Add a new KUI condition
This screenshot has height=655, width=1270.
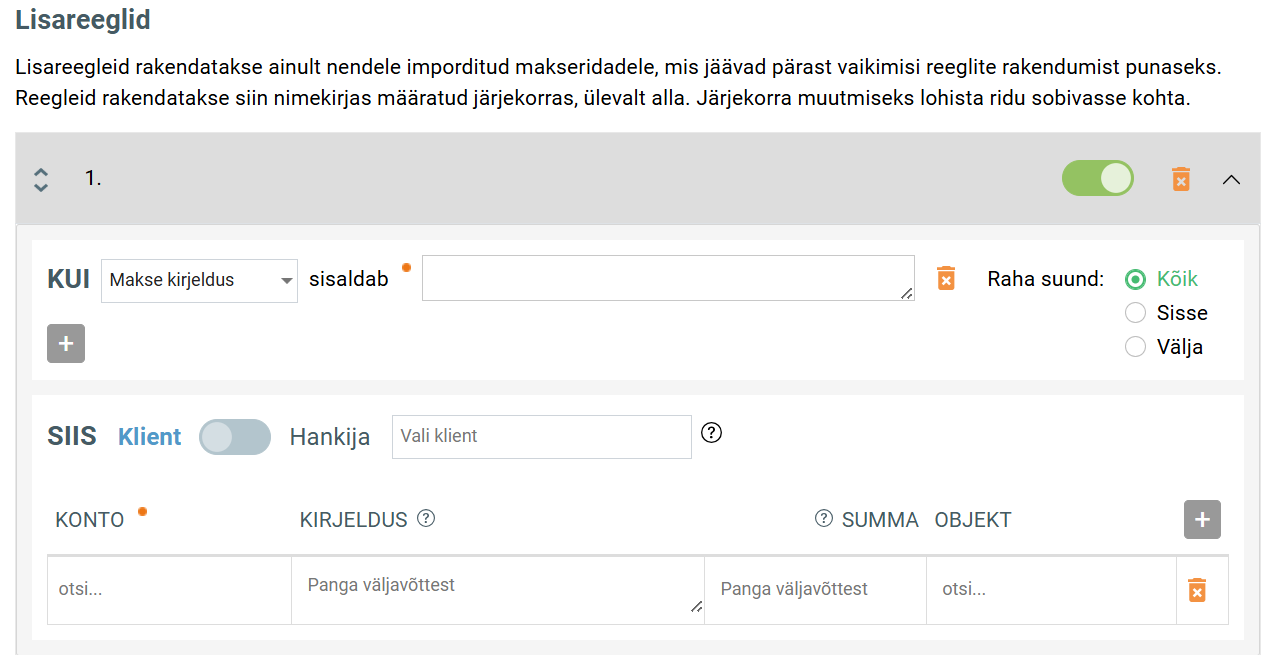coord(66,343)
